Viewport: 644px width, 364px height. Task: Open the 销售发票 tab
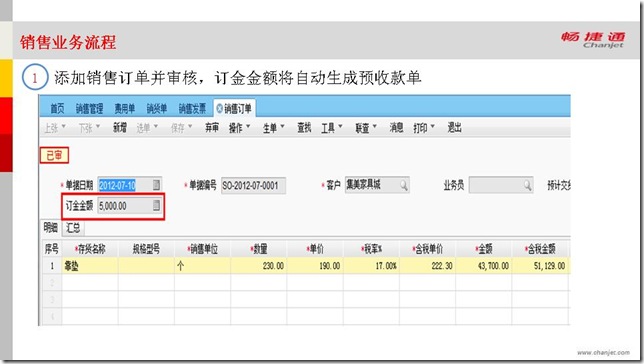pos(192,108)
